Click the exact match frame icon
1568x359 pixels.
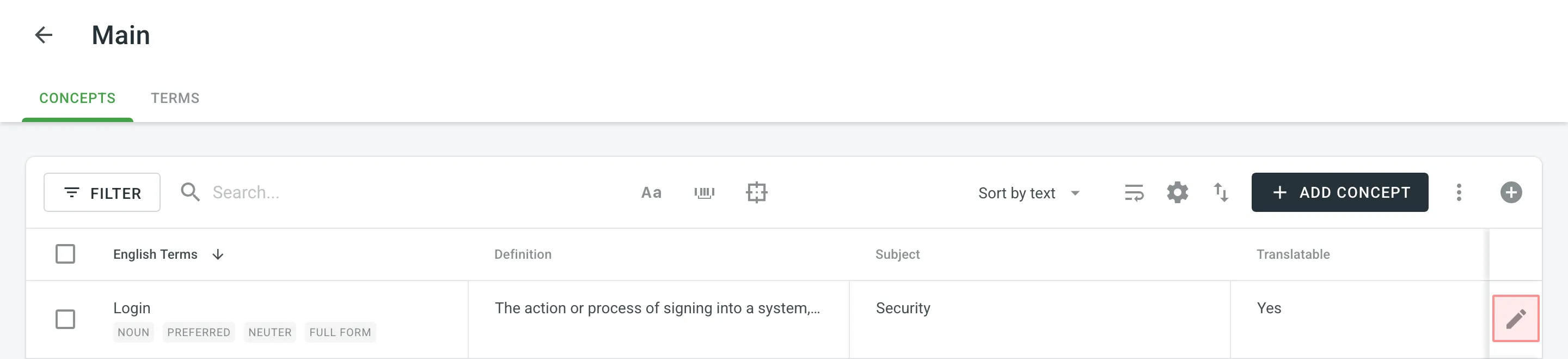point(756,193)
